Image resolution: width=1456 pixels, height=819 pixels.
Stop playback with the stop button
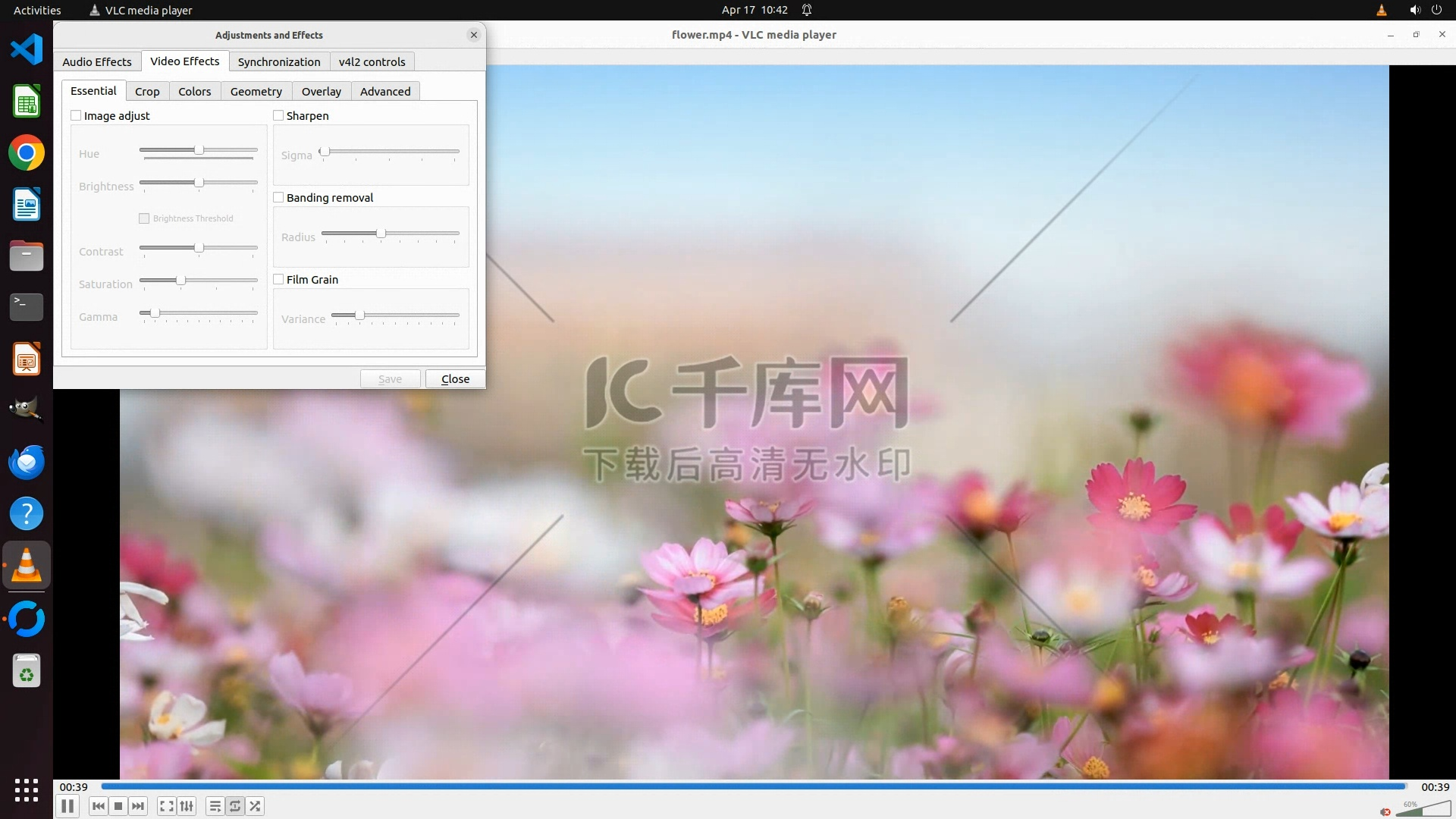pyautogui.click(x=118, y=806)
